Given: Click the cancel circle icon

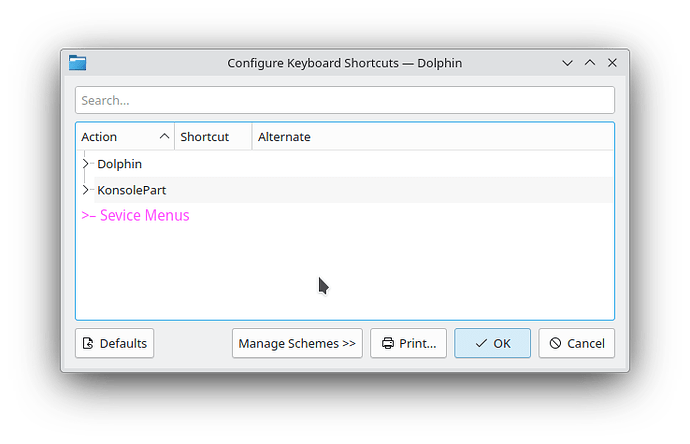Looking at the screenshot, I should coord(555,343).
